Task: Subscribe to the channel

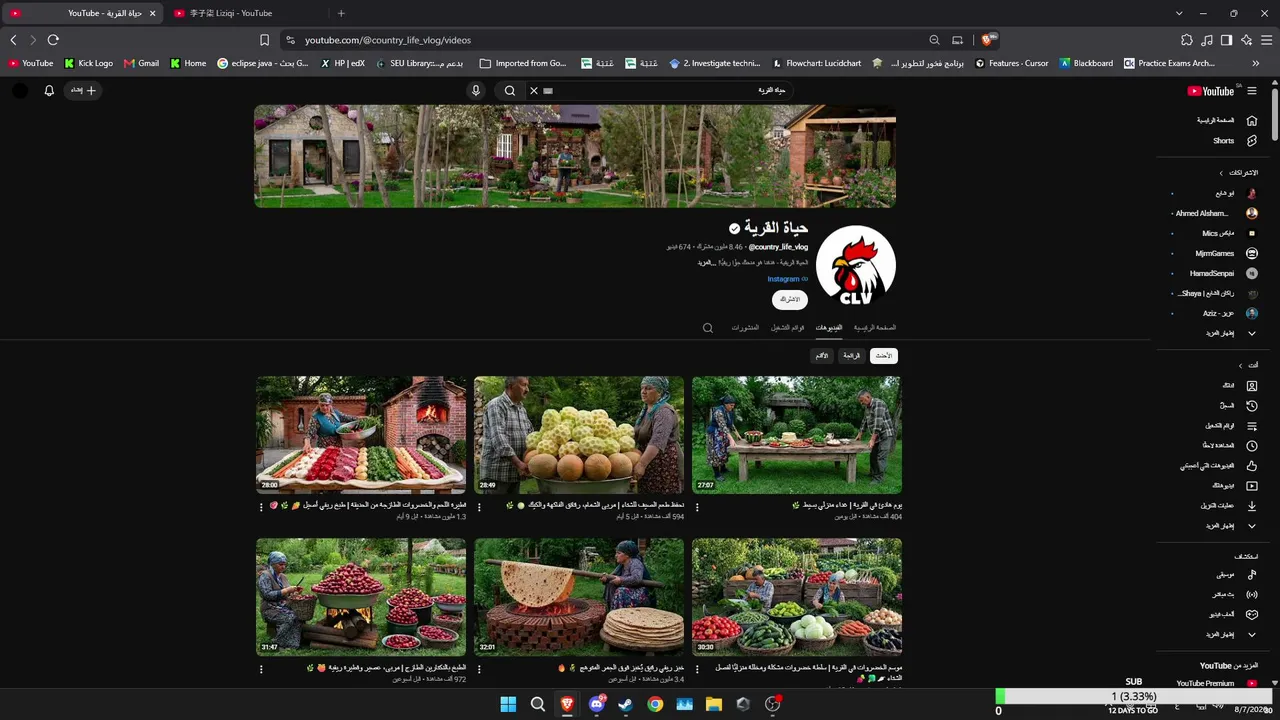Action: pyautogui.click(x=790, y=299)
